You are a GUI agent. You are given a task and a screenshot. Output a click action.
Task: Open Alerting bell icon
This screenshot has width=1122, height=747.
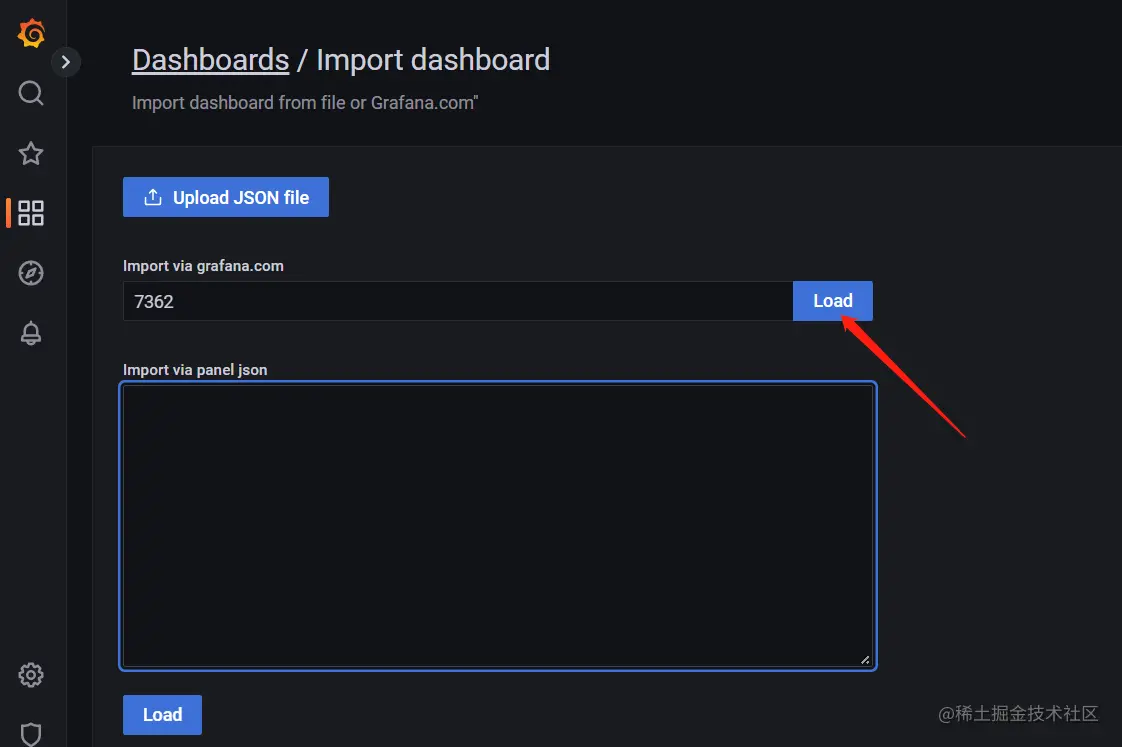31,333
